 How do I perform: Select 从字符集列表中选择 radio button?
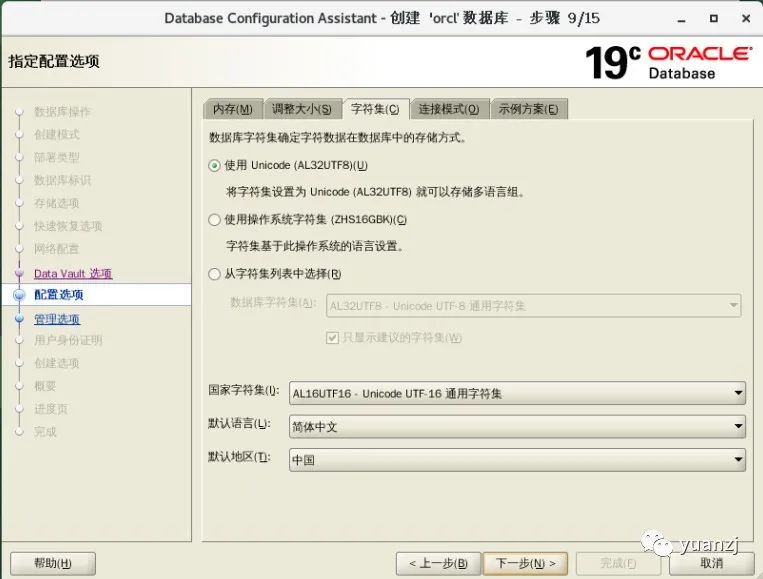coord(214,274)
